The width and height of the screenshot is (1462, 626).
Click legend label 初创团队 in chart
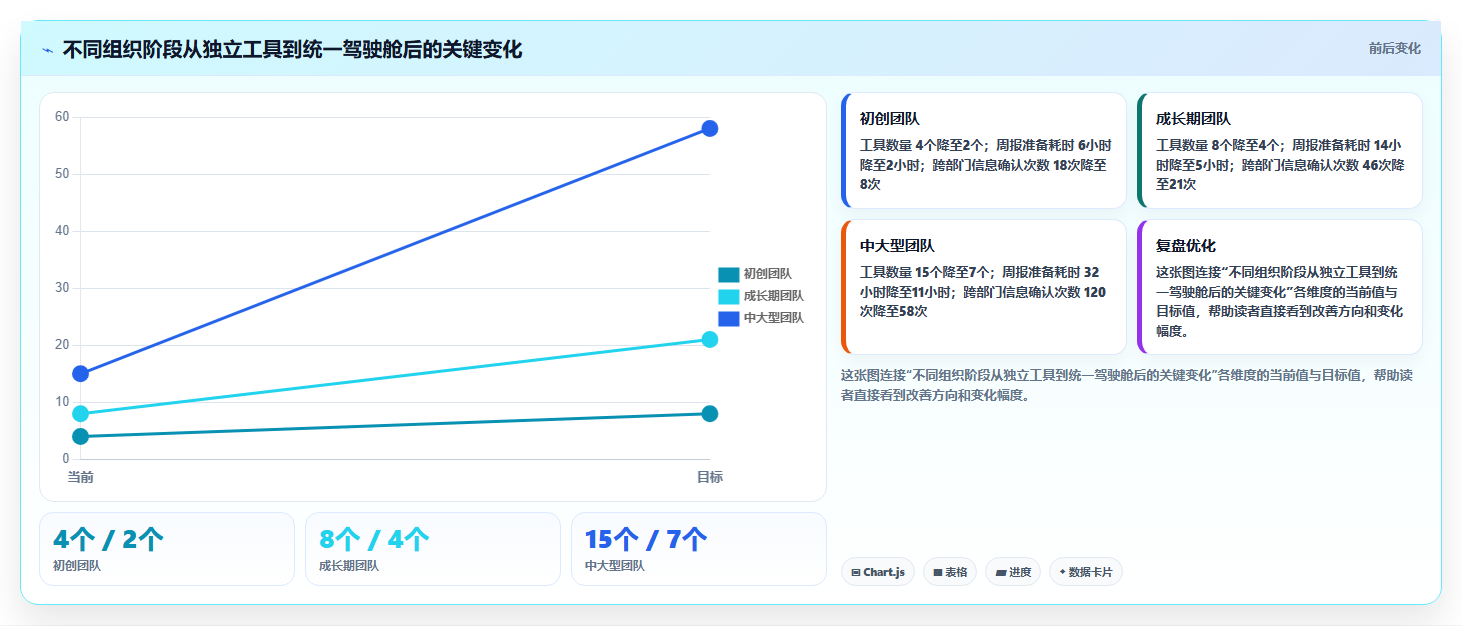[768, 275]
